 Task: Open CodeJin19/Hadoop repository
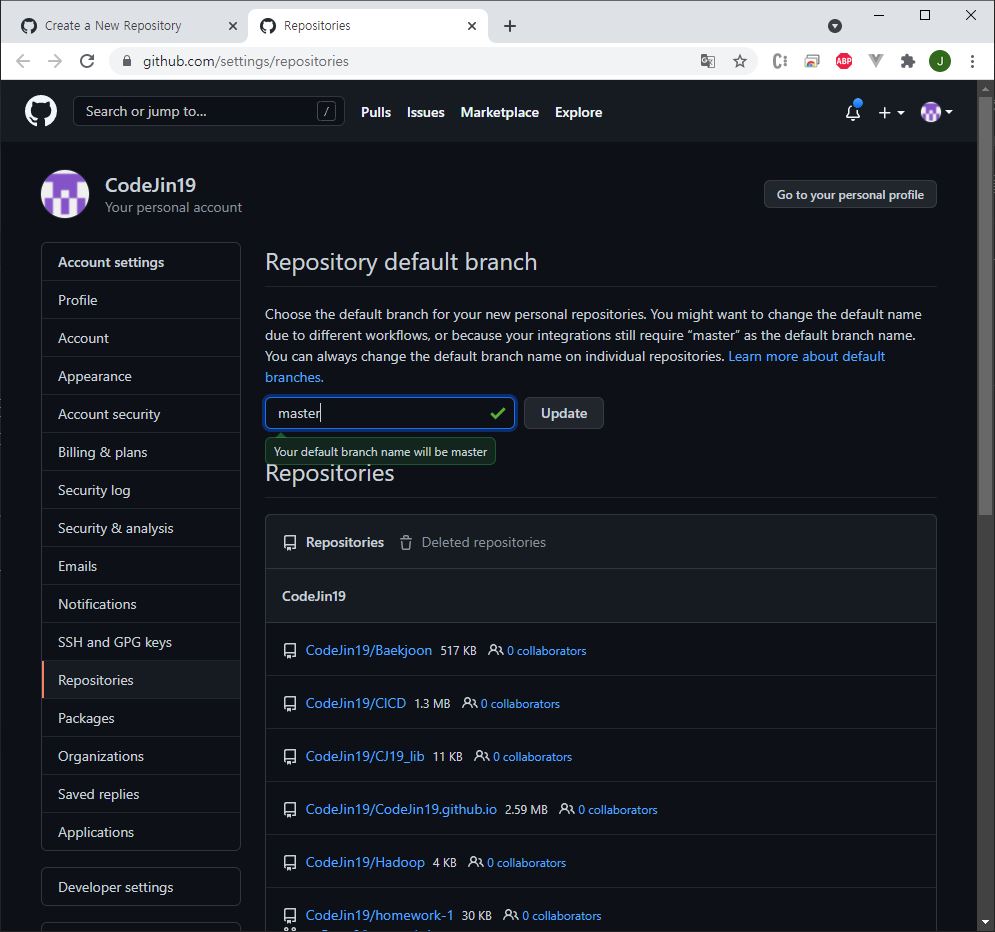coord(365,862)
